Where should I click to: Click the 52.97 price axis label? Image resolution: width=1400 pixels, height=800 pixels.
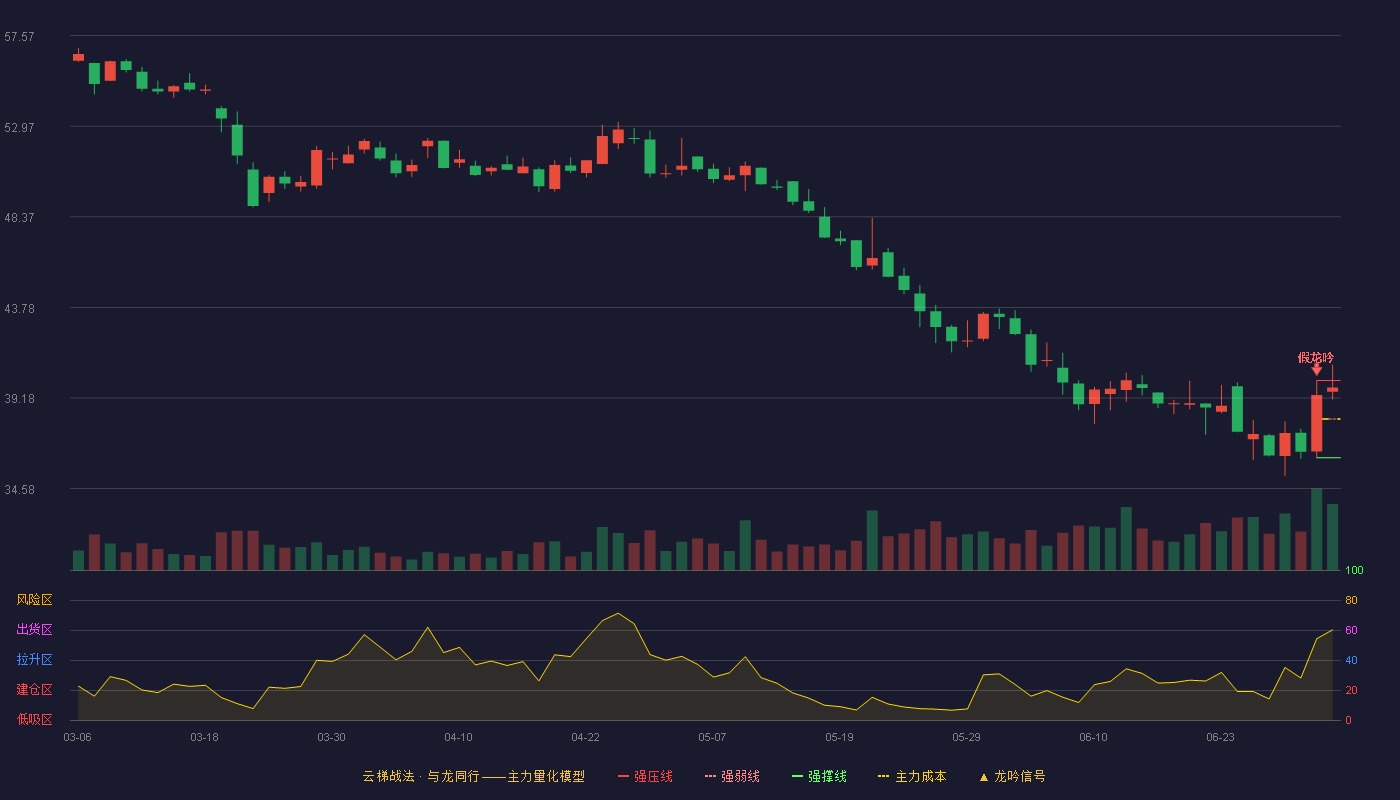point(19,127)
